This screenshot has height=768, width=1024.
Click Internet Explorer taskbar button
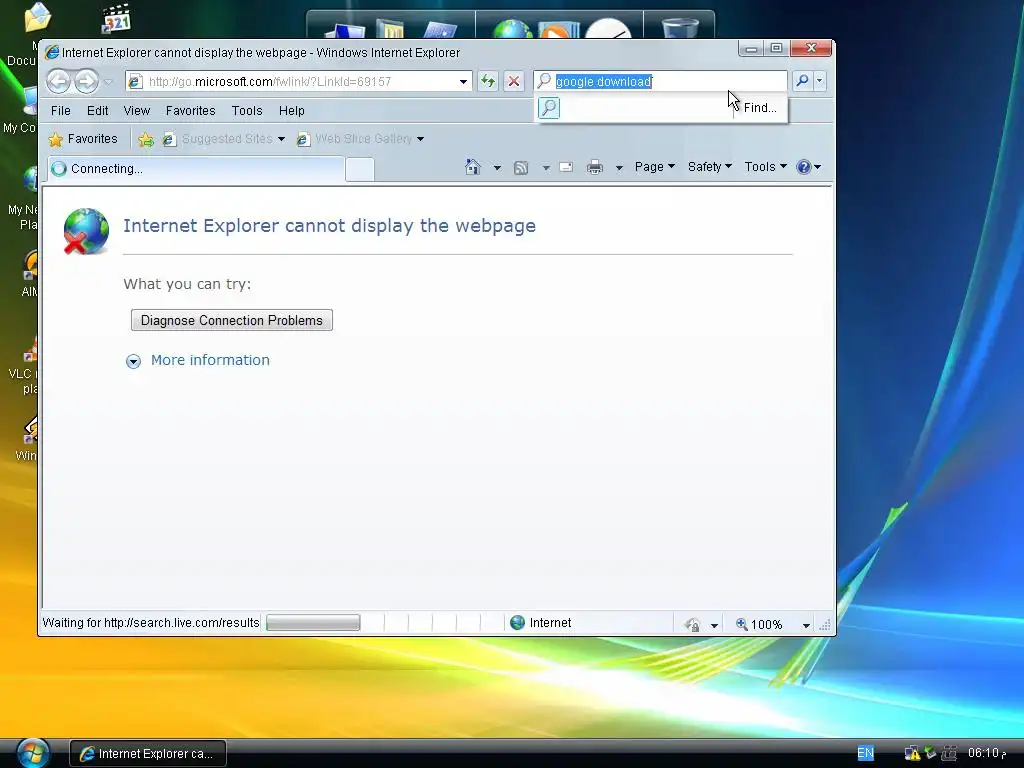pos(148,754)
